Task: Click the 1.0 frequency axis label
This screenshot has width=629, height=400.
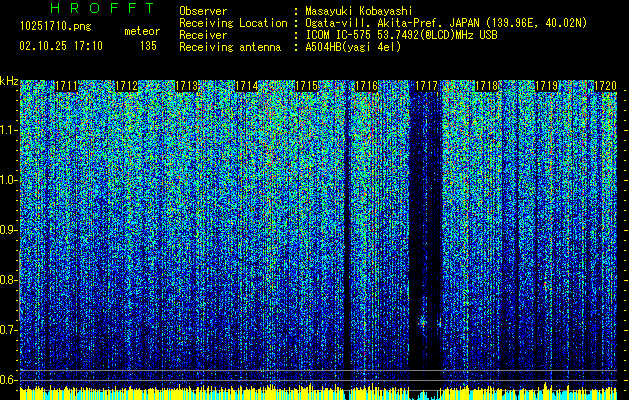Action: click(x=8, y=180)
